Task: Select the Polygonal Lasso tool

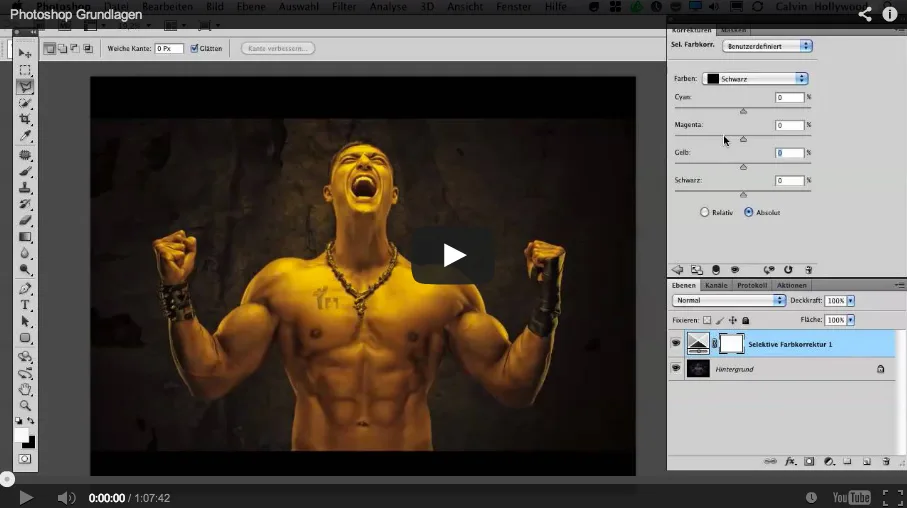Action: coord(25,87)
